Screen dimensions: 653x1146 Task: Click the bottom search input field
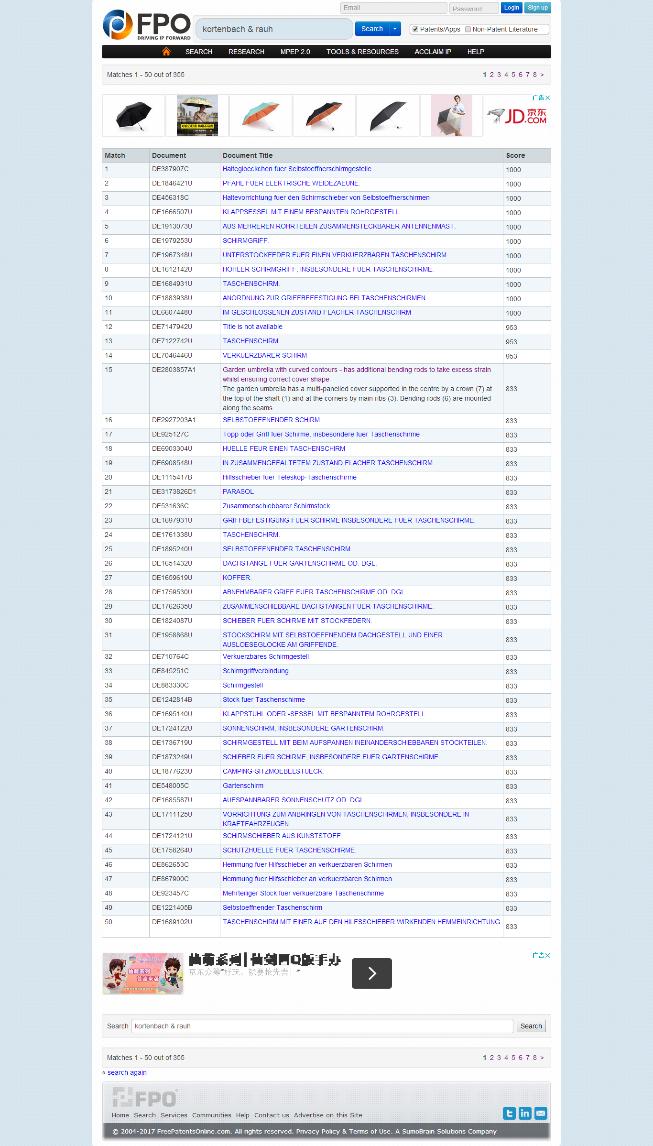(322, 1026)
